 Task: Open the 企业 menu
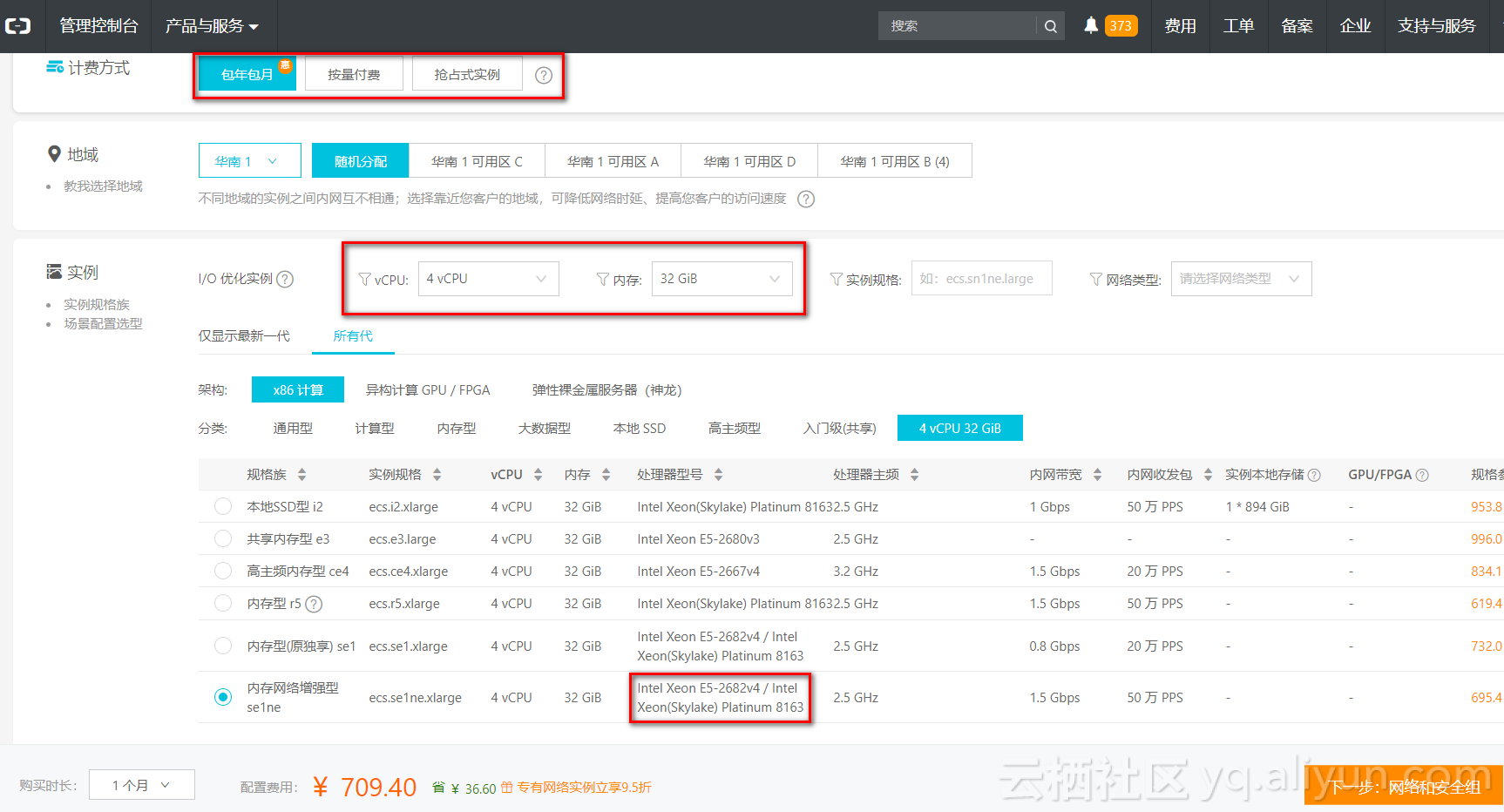(x=1355, y=26)
